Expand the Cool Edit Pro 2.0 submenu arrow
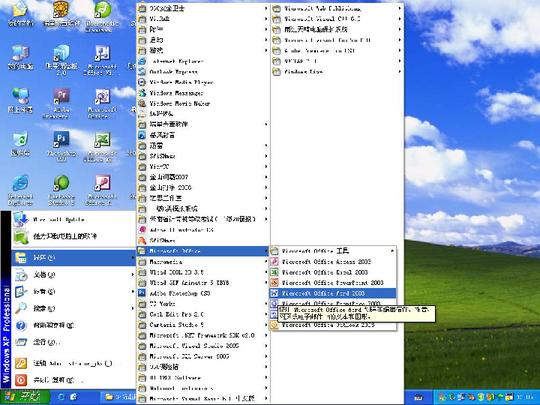This screenshot has height=405, width=540. (266, 314)
